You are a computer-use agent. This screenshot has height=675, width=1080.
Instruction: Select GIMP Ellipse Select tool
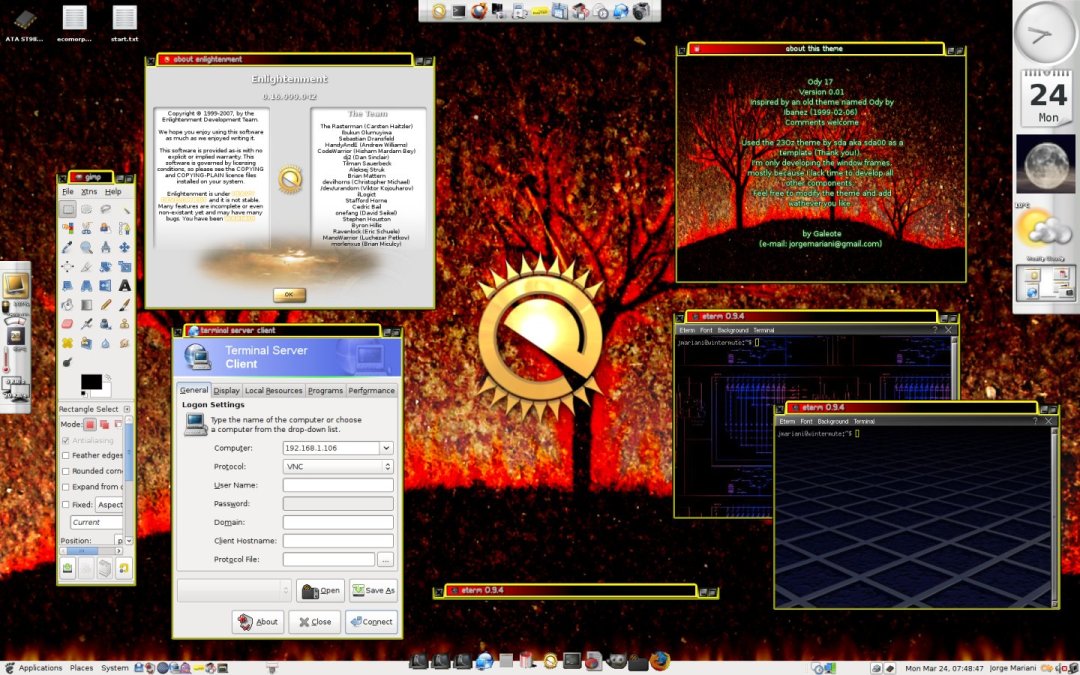pyautogui.click(x=86, y=209)
